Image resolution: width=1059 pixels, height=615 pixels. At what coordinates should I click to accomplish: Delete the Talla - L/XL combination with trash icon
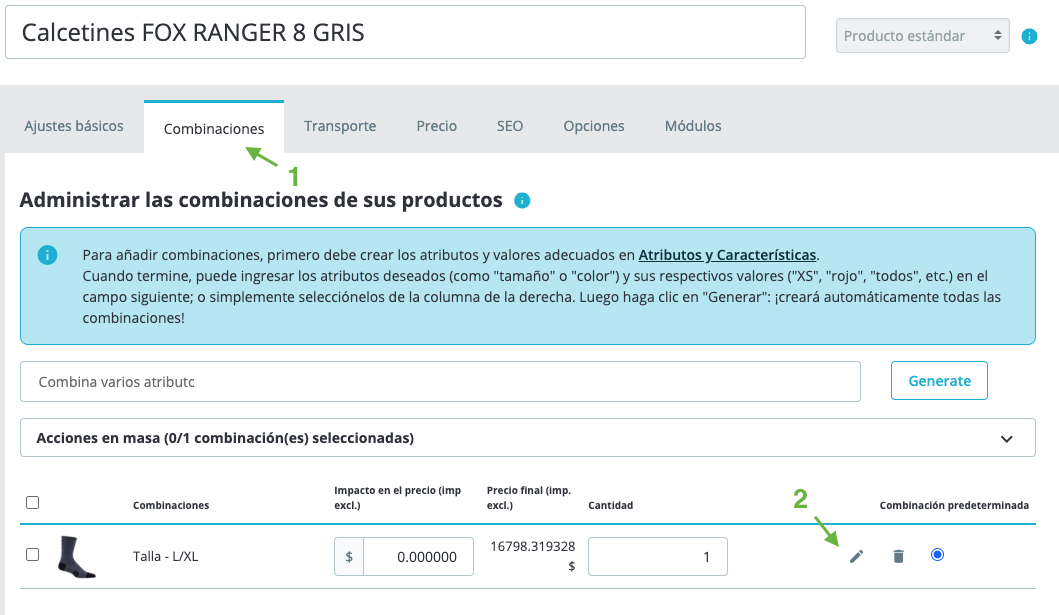898,556
